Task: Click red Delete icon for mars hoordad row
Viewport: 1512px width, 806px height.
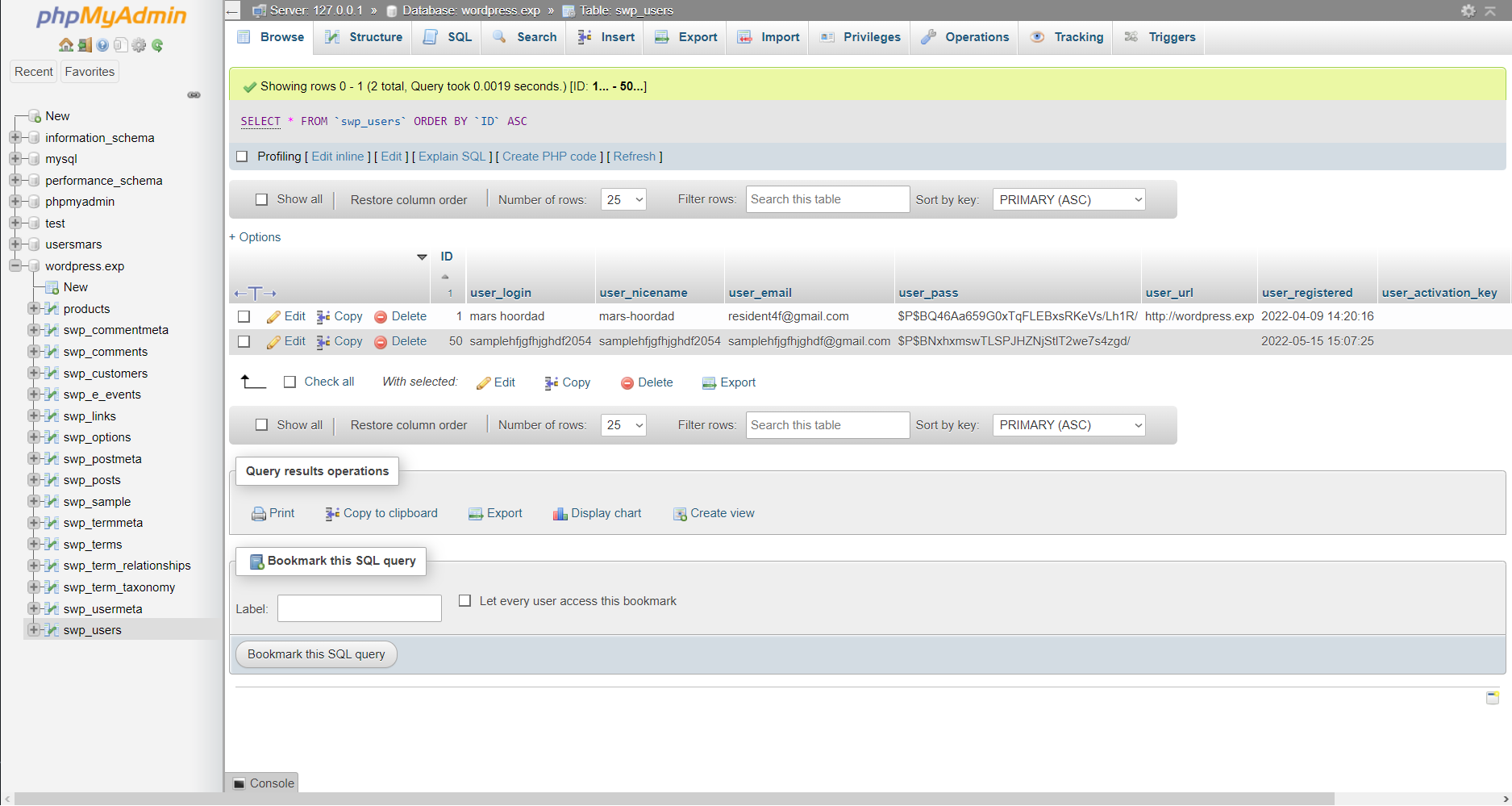Action: pyautogui.click(x=381, y=317)
